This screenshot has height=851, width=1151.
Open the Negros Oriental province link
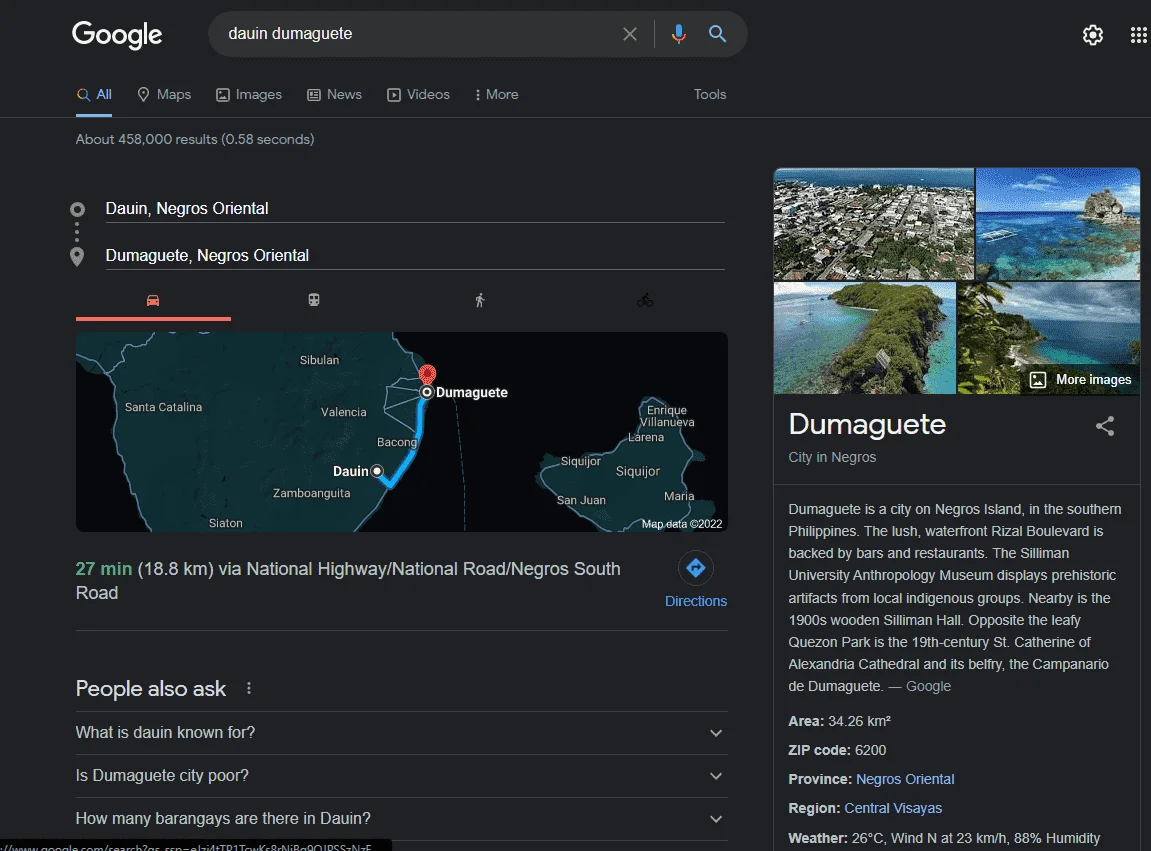(905, 779)
